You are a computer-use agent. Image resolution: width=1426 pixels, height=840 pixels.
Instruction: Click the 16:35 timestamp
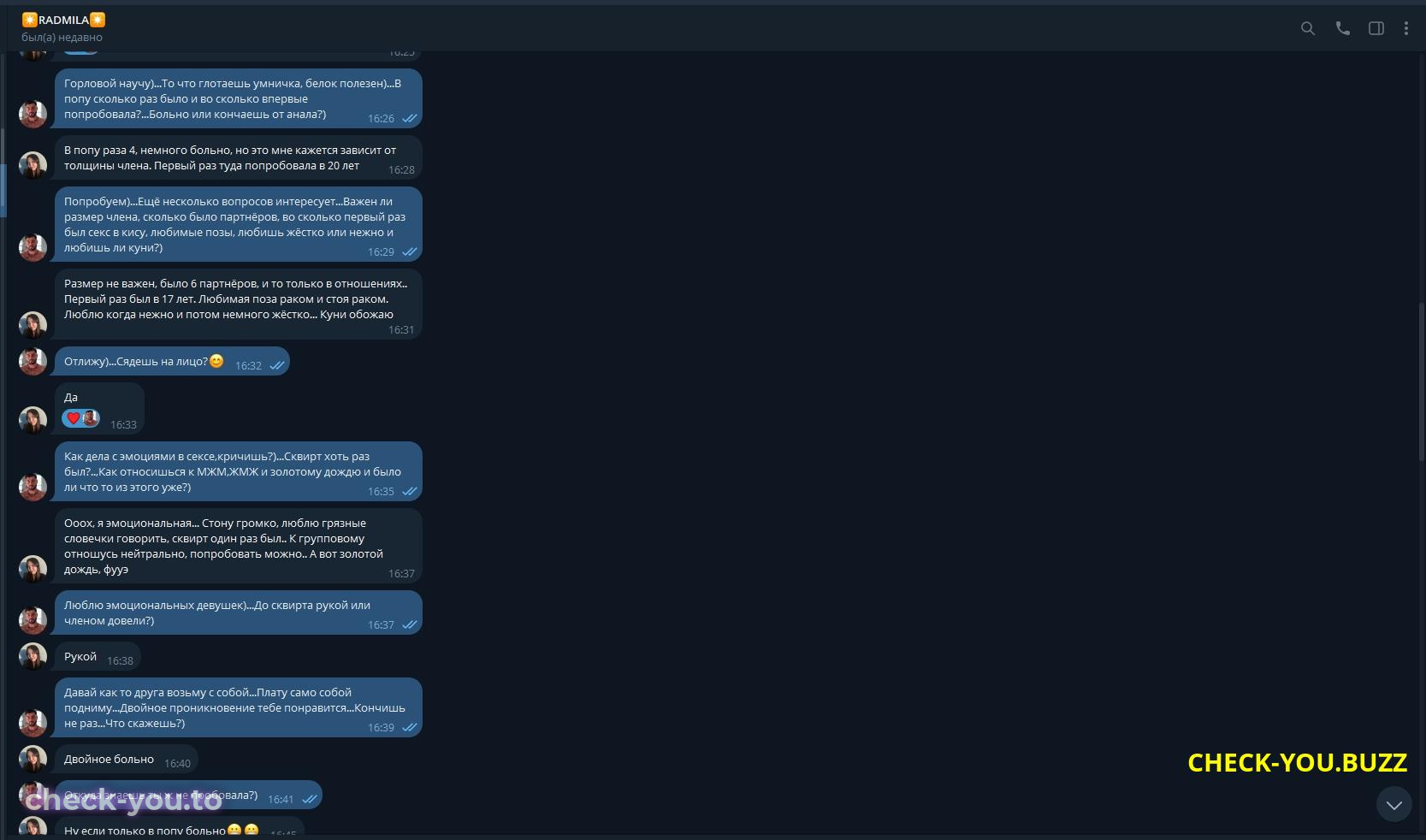(x=381, y=492)
